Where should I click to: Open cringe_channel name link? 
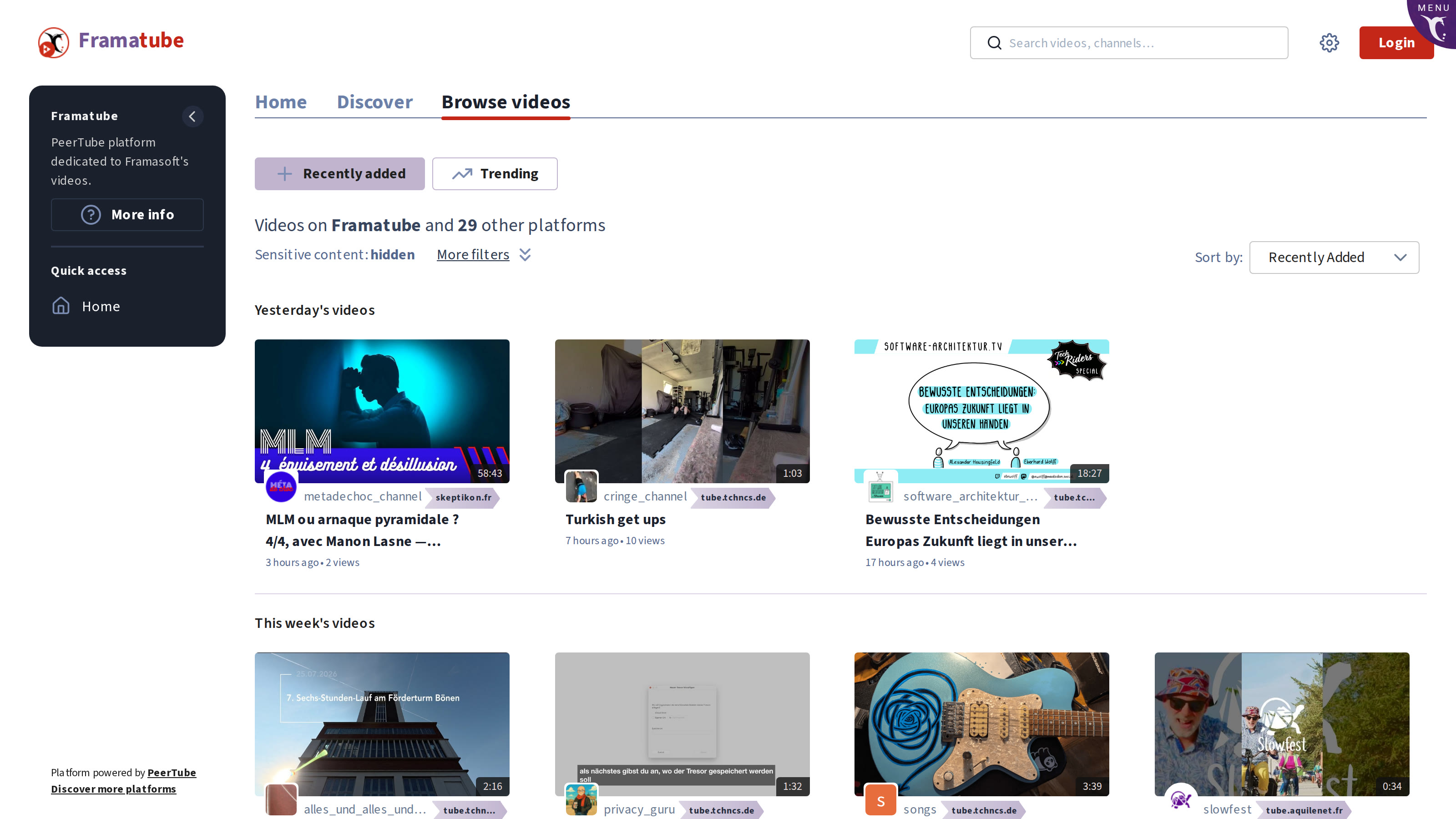(x=646, y=496)
